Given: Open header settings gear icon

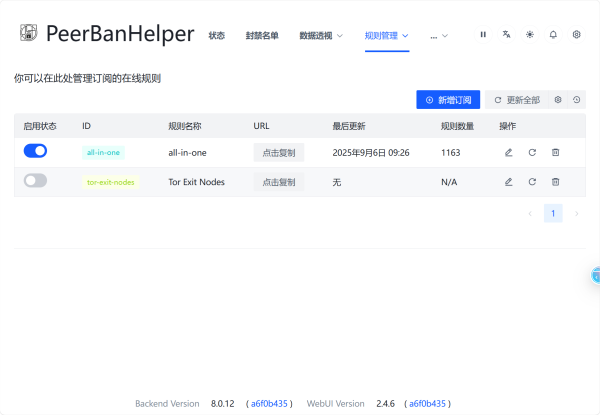Looking at the screenshot, I should (576, 35).
